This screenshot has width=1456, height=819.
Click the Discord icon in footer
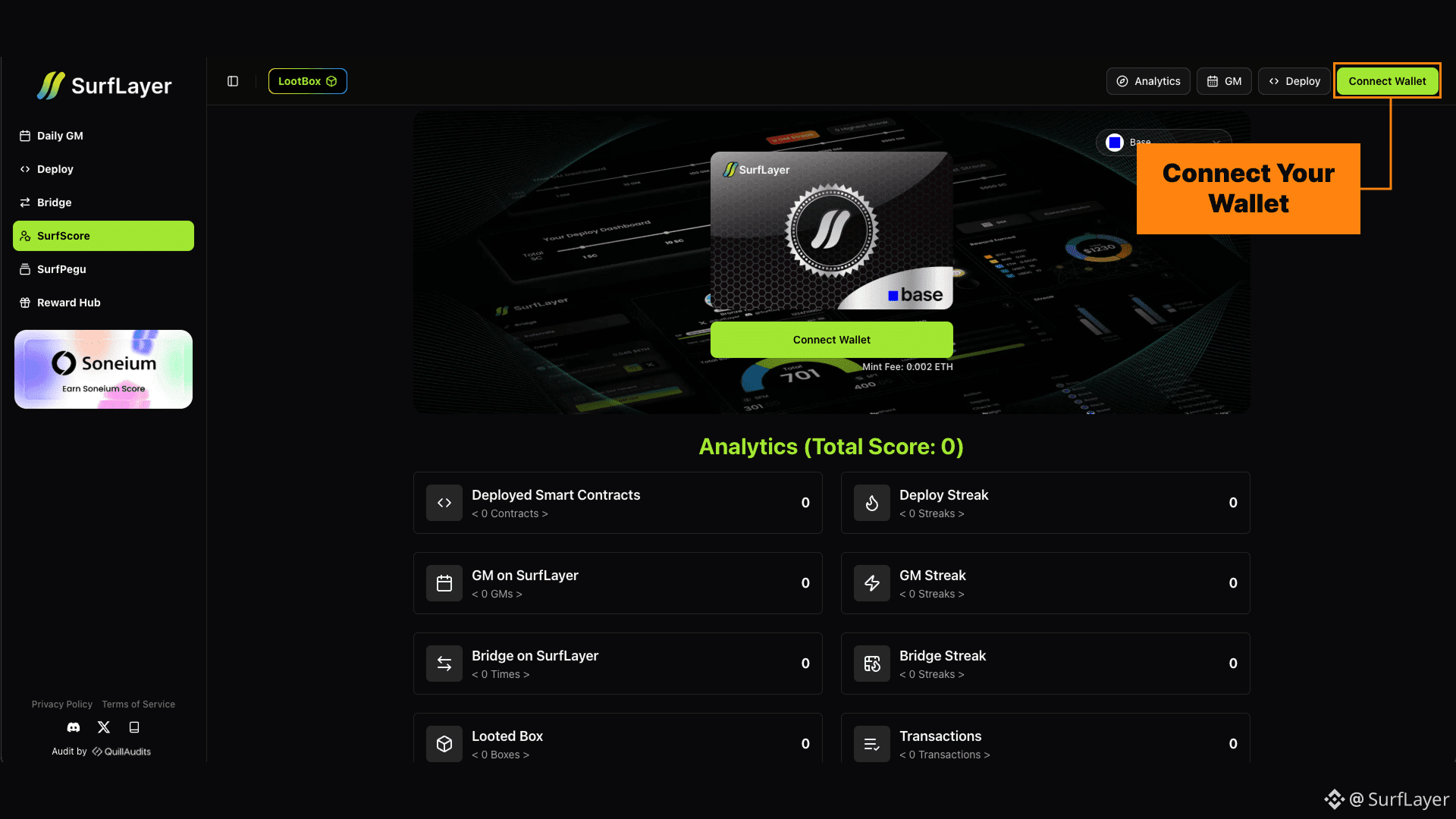click(74, 727)
